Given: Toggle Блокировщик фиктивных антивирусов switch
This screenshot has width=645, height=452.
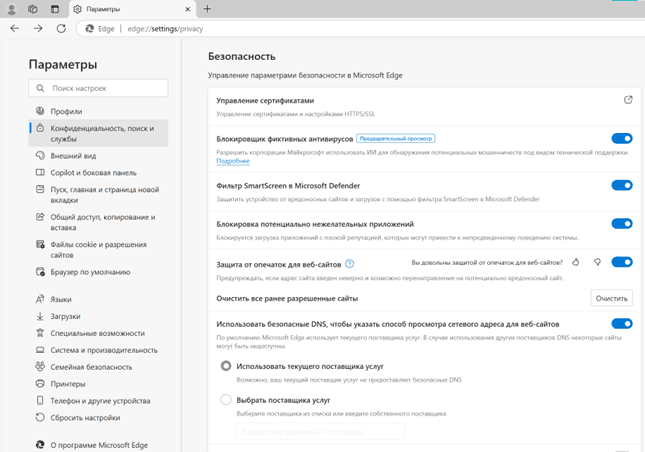Looking at the screenshot, I should tap(621, 139).
